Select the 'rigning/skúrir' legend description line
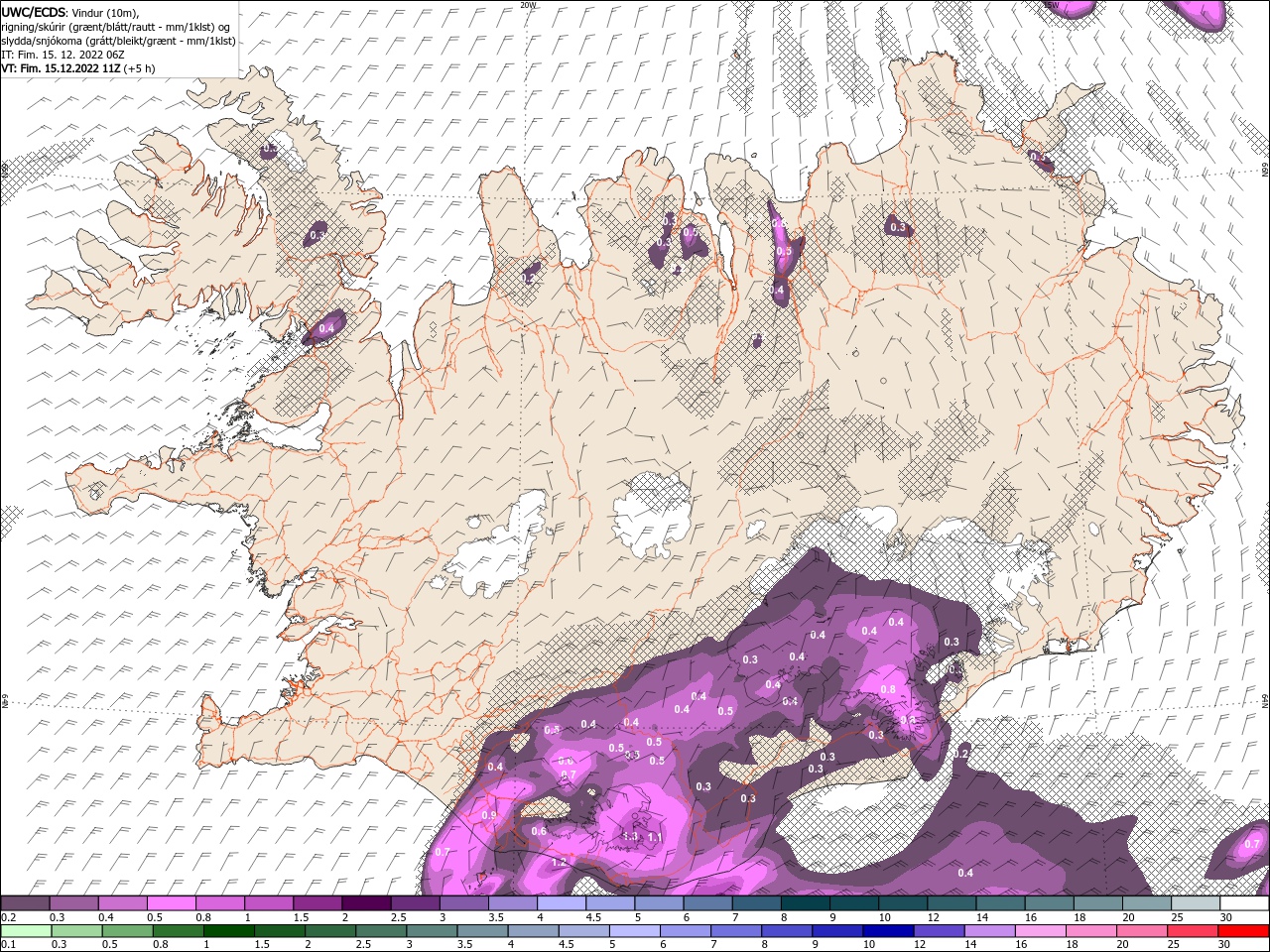This screenshot has height=952, width=1270. 116,27
